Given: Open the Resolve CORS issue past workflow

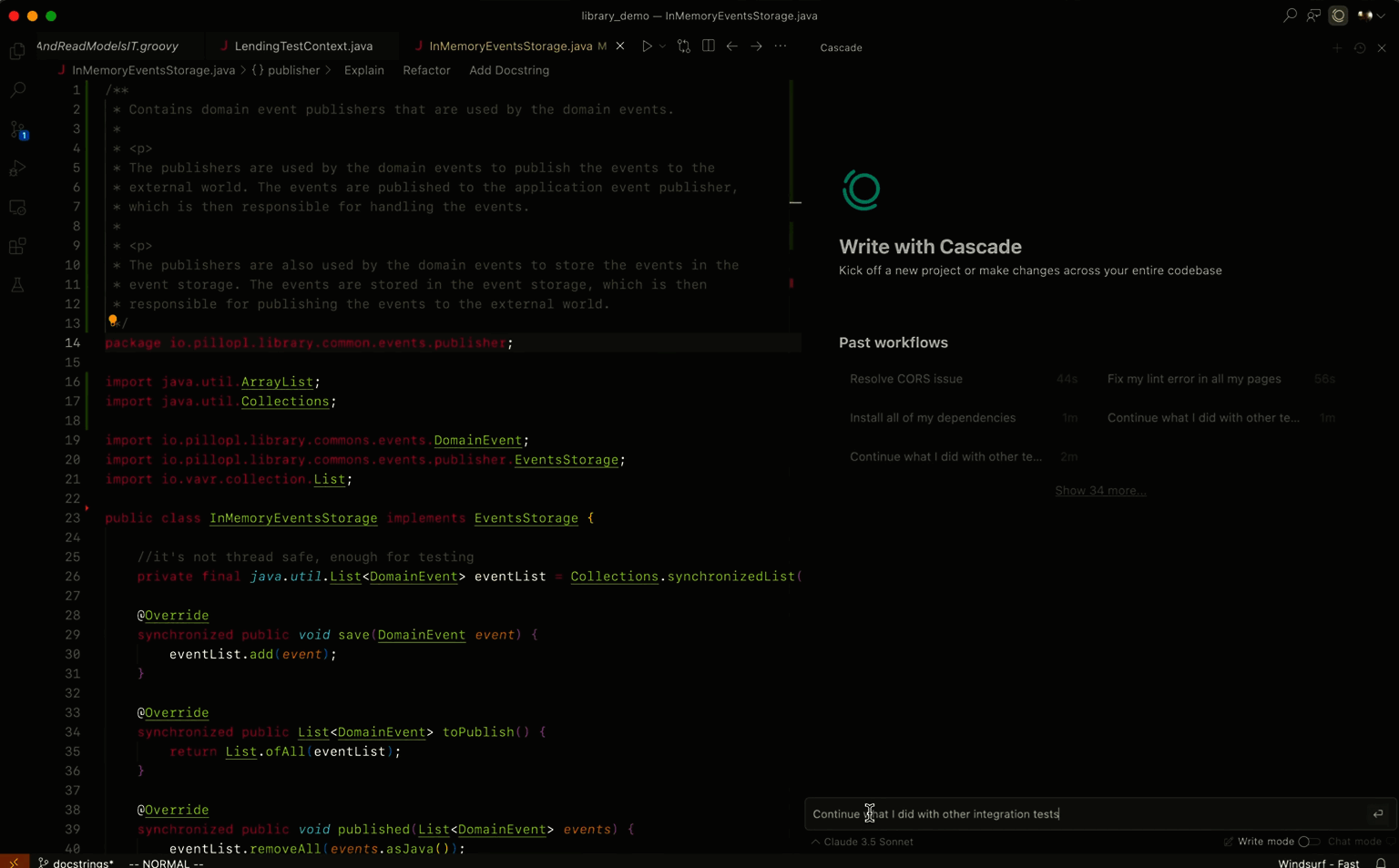Looking at the screenshot, I should [x=905, y=379].
